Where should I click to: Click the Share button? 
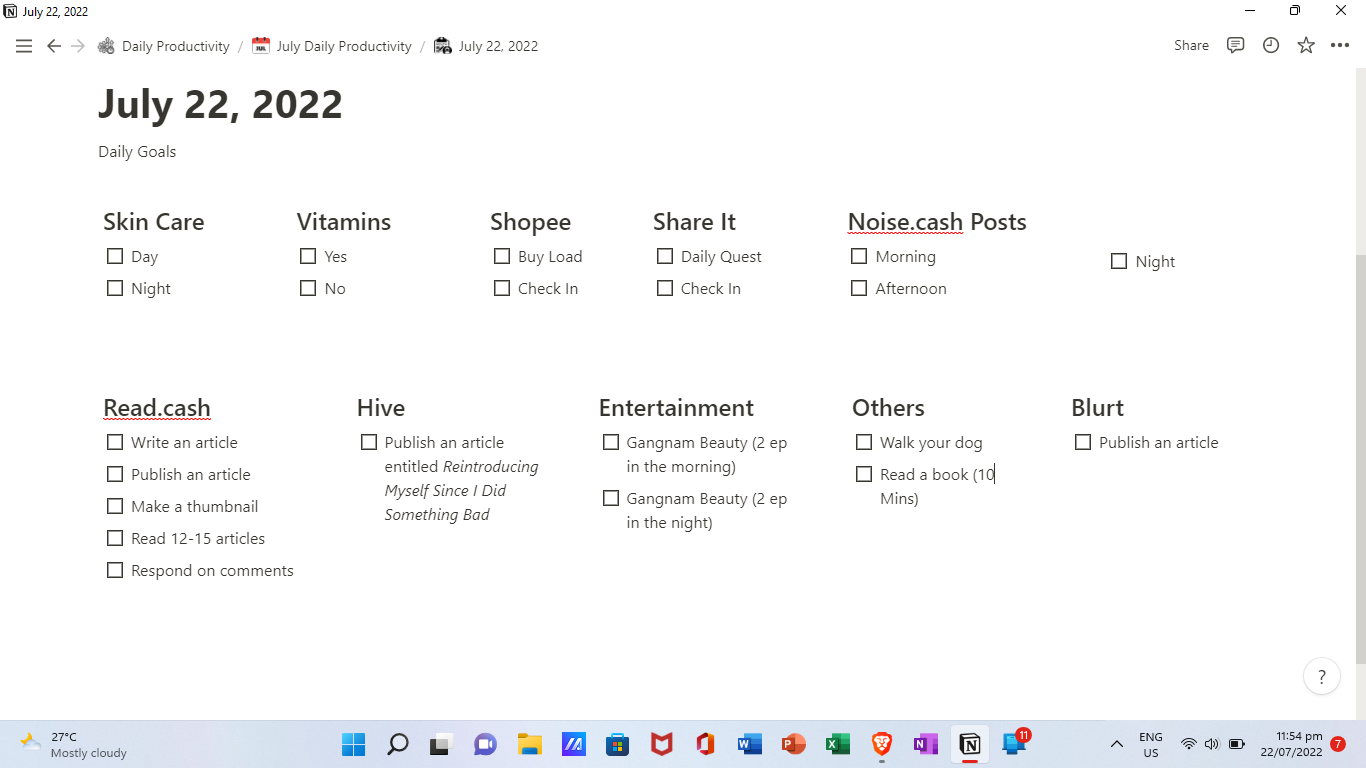click(x=1191, y=46)
